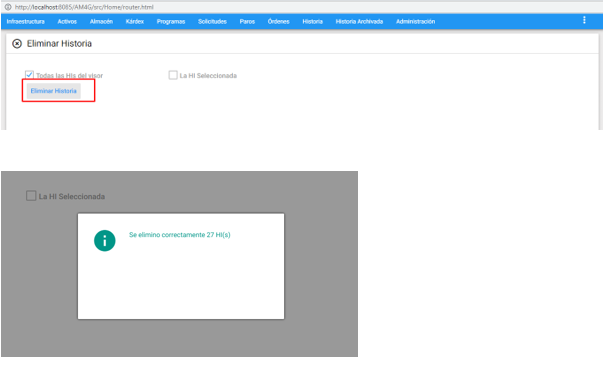Click the green info icon in dialog
Image resolution: width=605 pixels, height=387 pixels.
pos(105,240)
